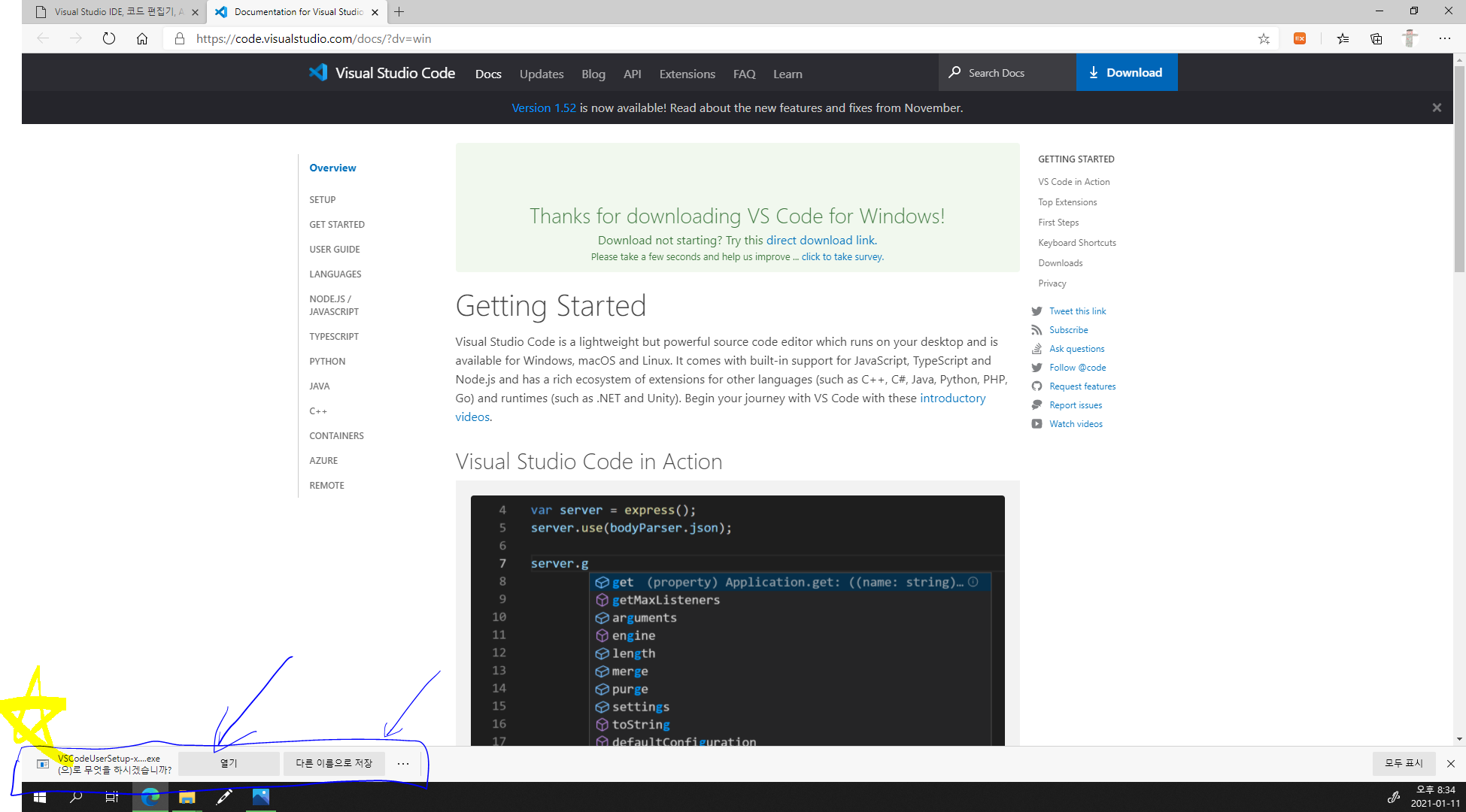The height and width of the screenshot is (812, 1466).
Task: Open File Explorer from the taskbar
Action: tap(187, 797)
